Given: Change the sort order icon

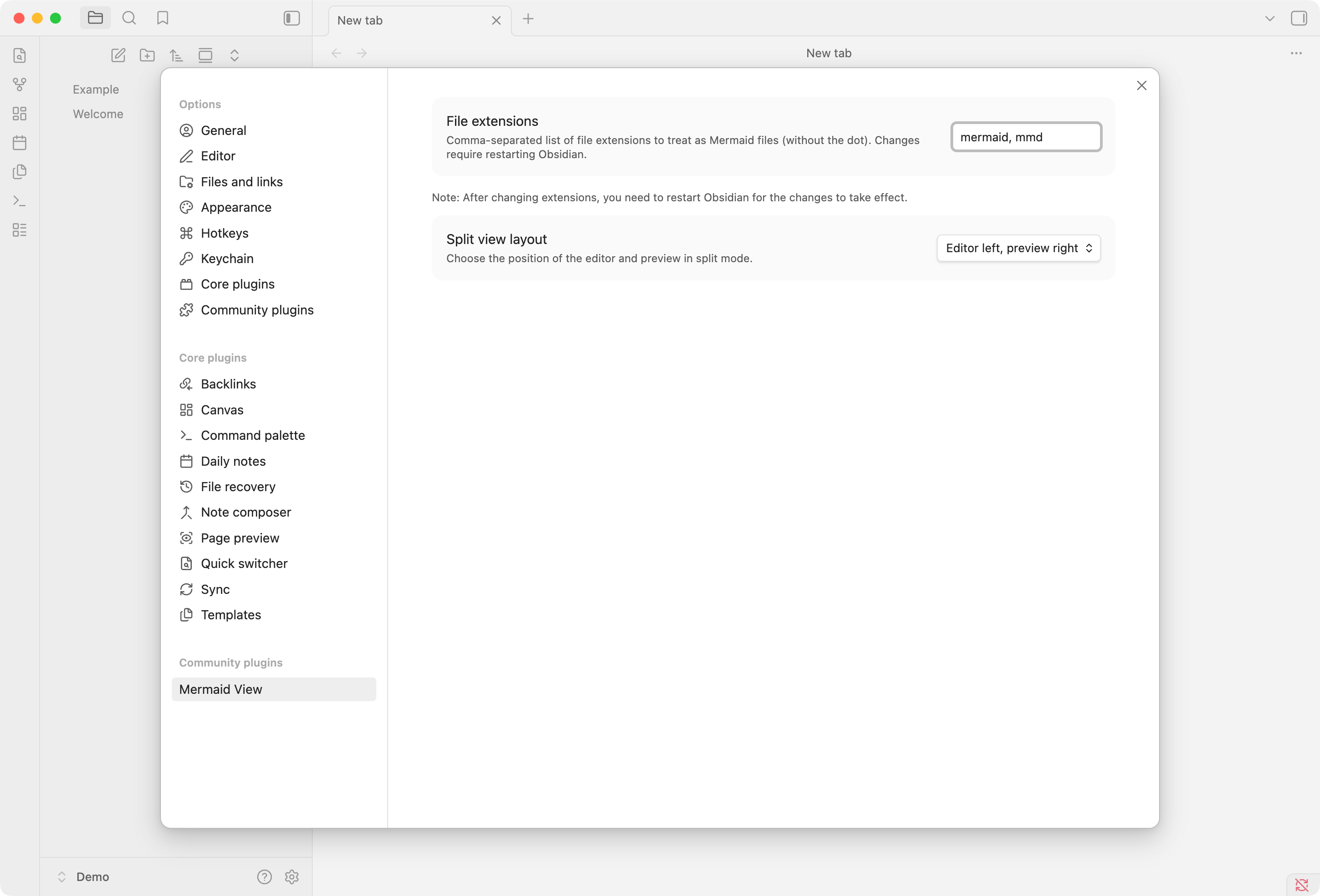Looking at the screenshot, I should point(176,55).
